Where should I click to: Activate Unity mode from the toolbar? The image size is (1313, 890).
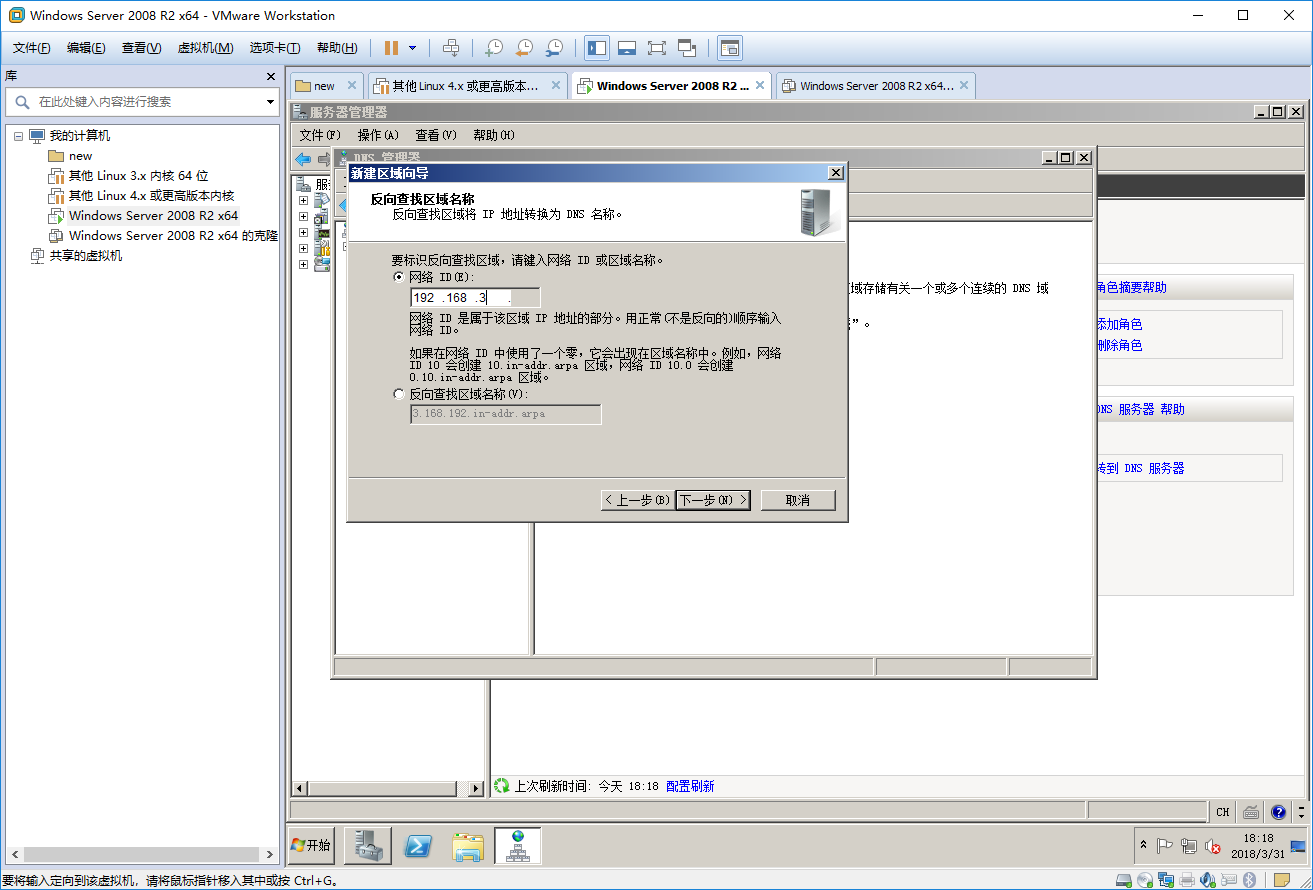coord(686,47)
